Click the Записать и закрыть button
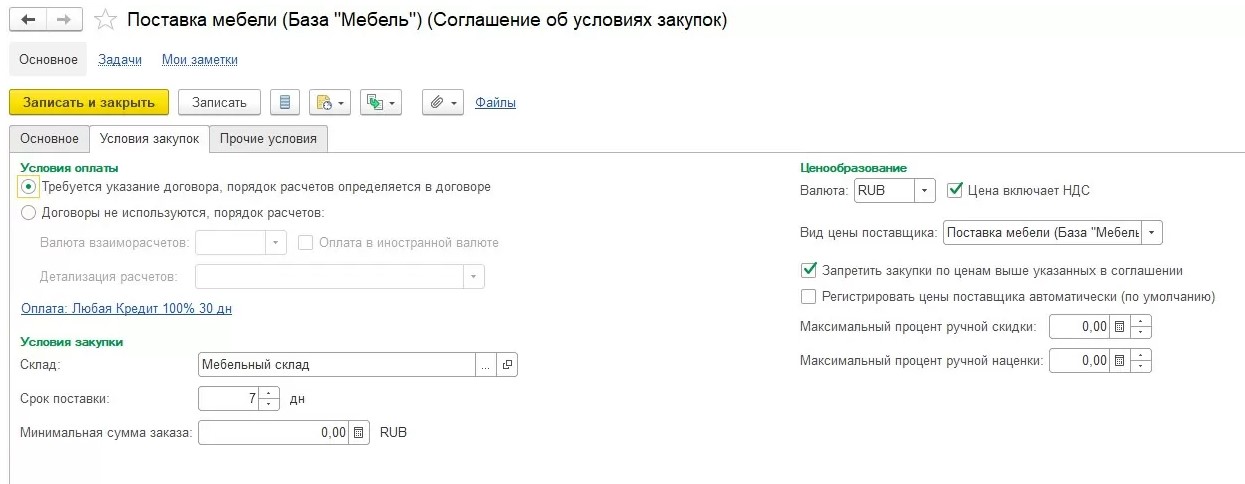1245x484 pixels. tap(89, 102)
